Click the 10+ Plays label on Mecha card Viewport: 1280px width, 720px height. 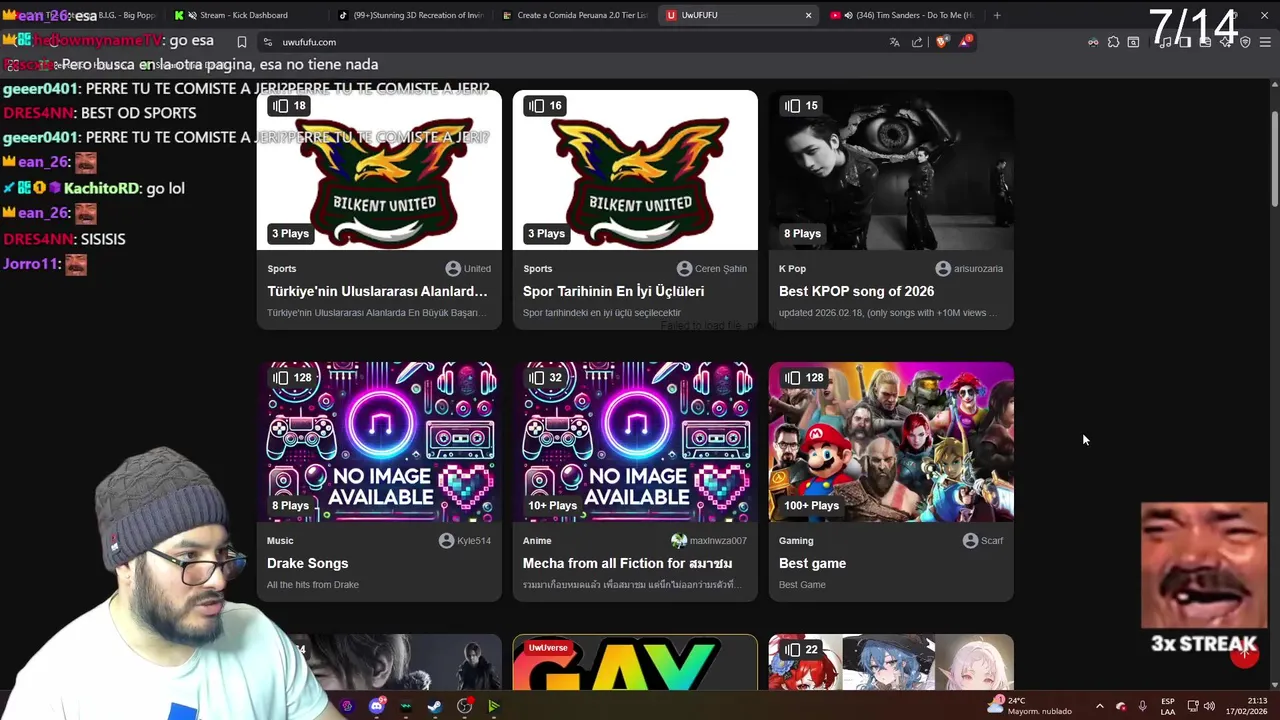point(552,505)
